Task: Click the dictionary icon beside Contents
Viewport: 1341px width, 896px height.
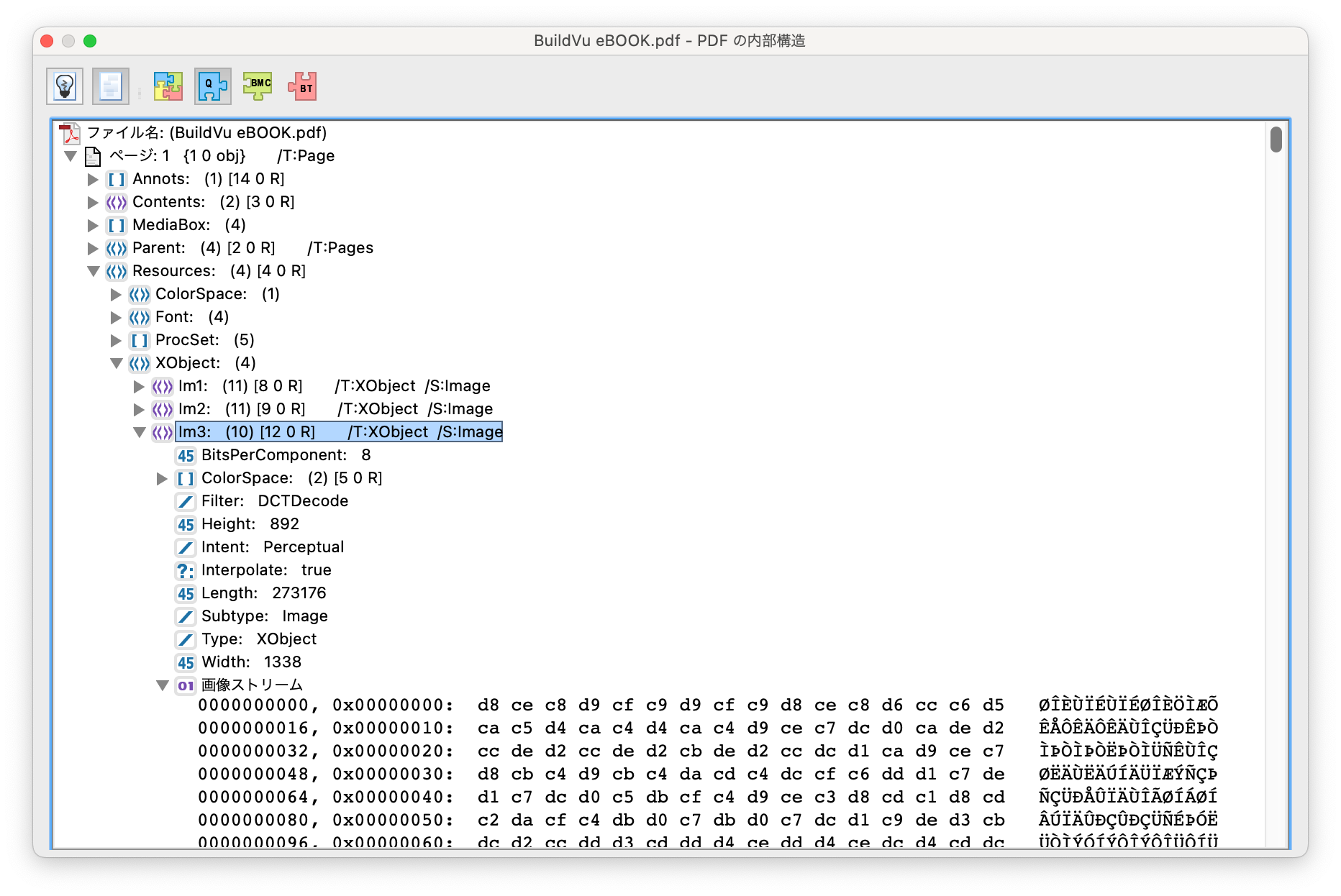Action: [x=117, y=202]
